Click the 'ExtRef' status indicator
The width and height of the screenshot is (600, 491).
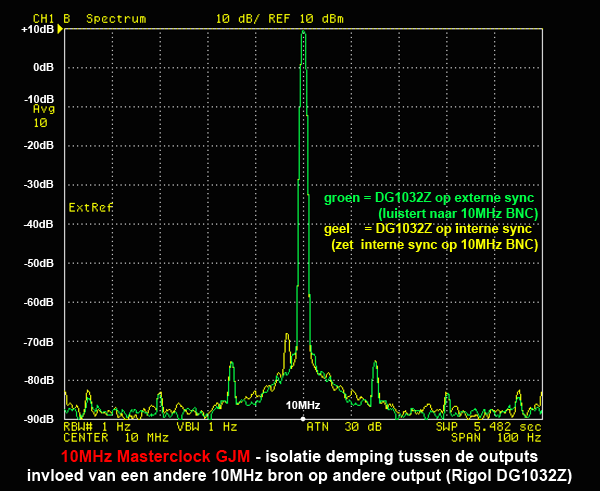point(91,208)
